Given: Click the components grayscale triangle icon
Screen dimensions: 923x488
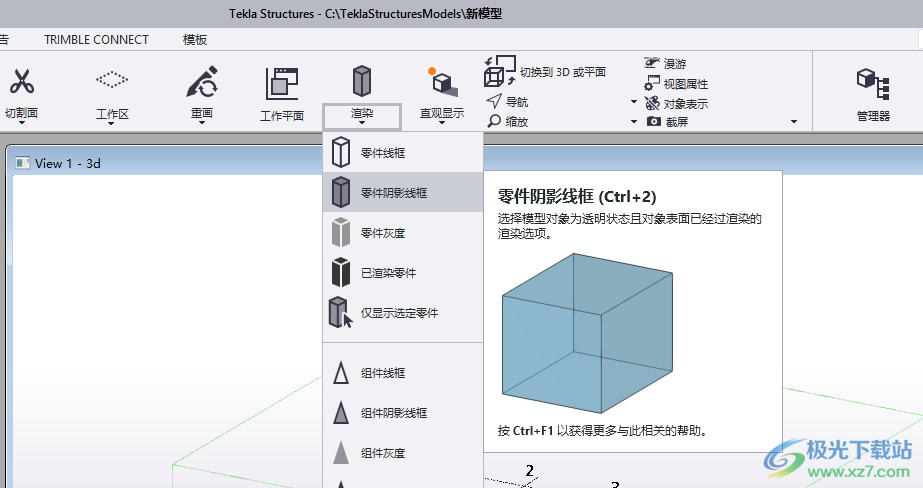Looking at the screenshot, I should [341, 453].
